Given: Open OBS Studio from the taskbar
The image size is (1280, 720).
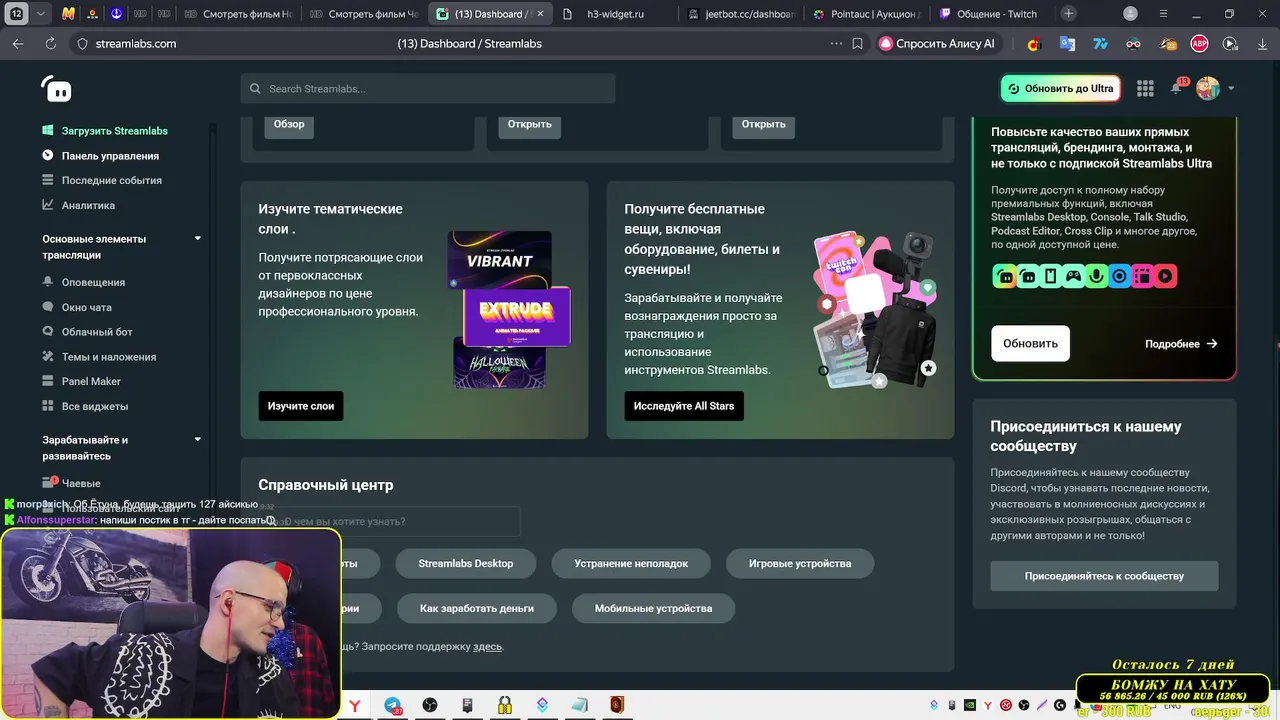Looking at the screenshot, I should coord(430,706).
